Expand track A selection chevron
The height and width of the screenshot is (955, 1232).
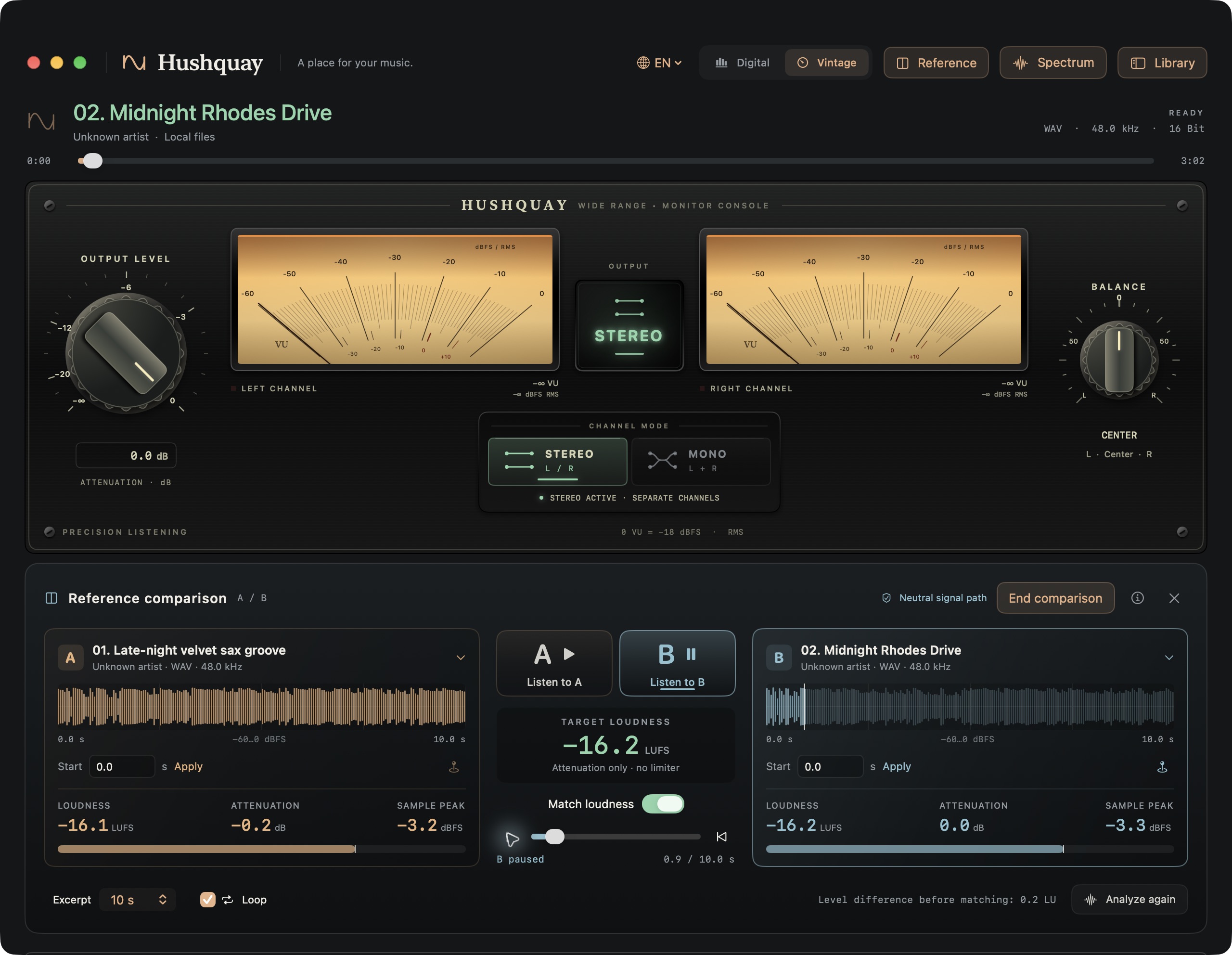(460, 658)
